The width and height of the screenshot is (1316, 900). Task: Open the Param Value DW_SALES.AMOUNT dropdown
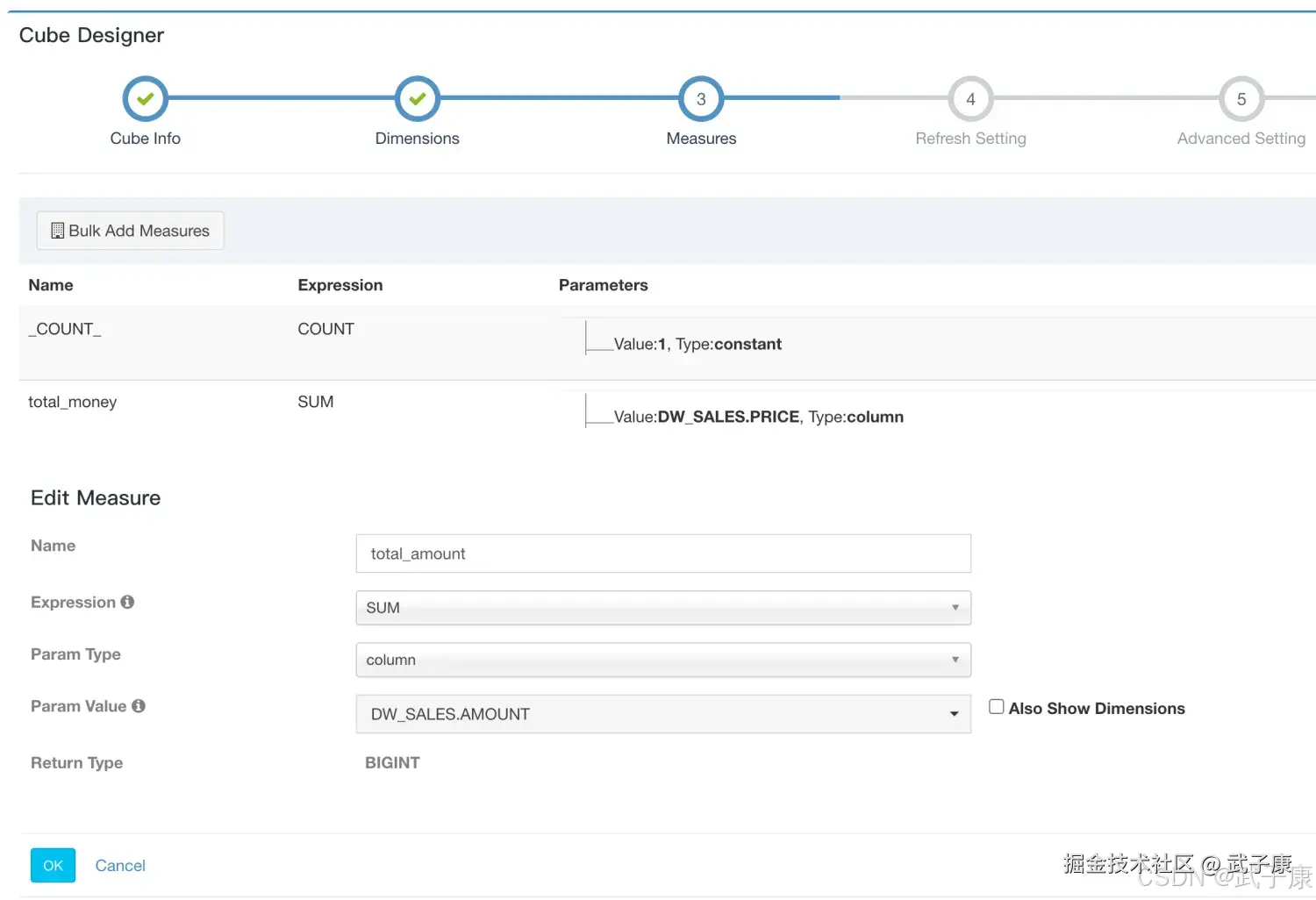(x=662, y=714)
